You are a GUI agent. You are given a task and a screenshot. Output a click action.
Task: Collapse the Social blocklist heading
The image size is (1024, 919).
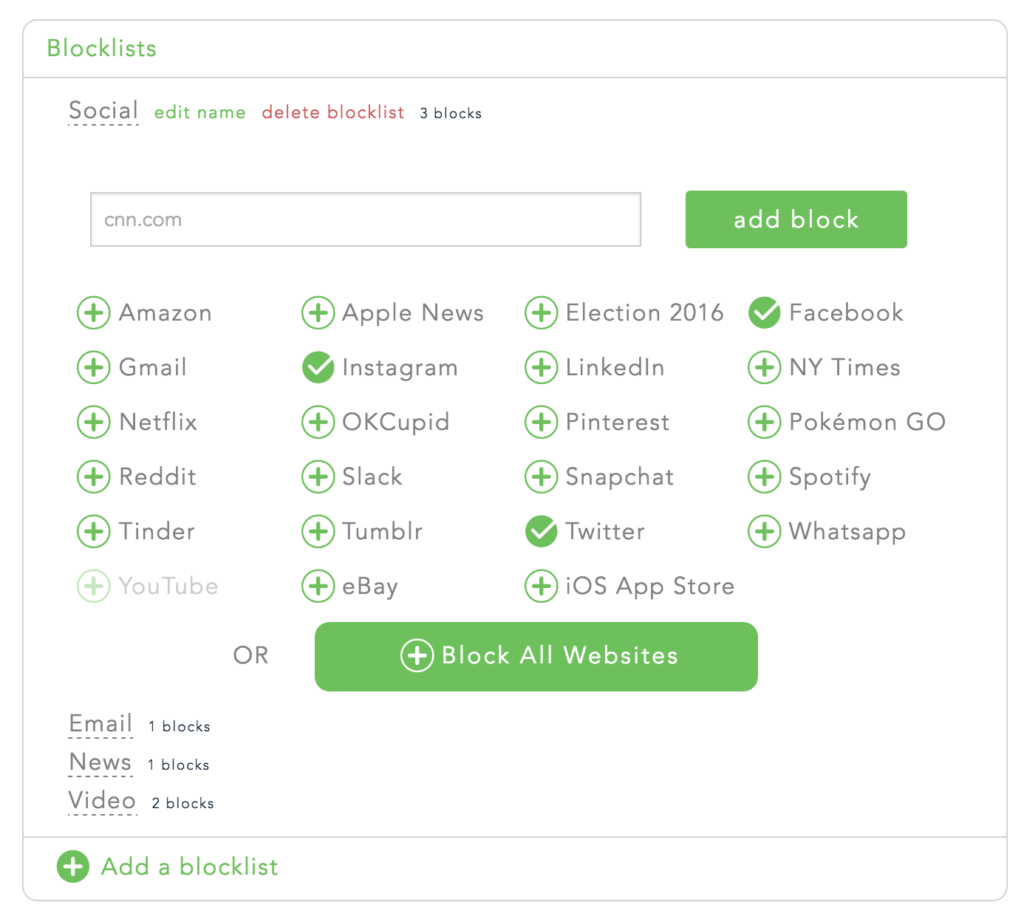click(x=103, y=111)
